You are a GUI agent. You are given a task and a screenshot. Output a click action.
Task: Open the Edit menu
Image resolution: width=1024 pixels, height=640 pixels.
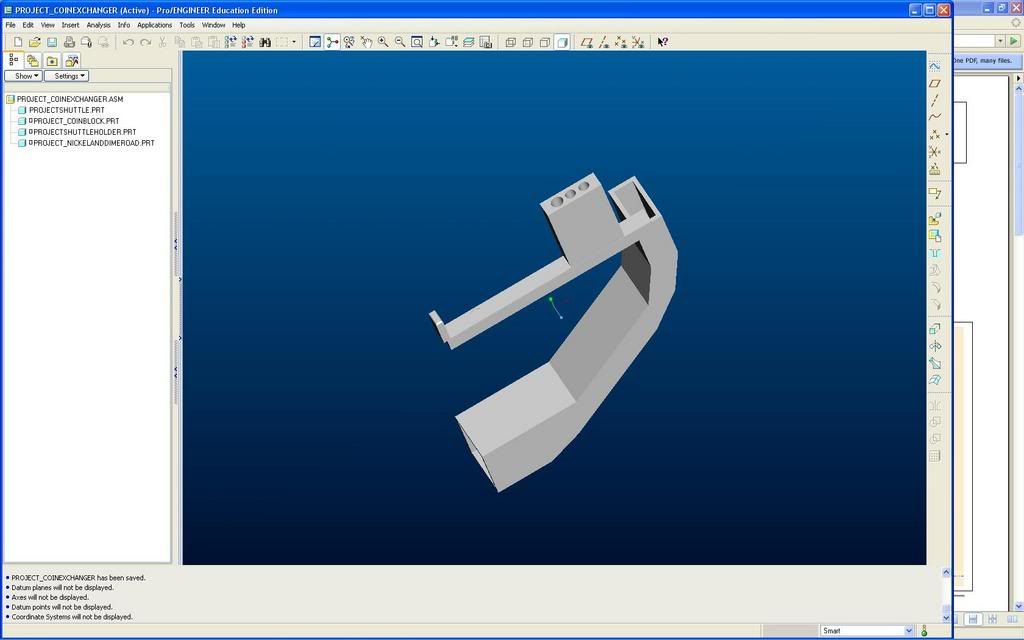point(28,25)
